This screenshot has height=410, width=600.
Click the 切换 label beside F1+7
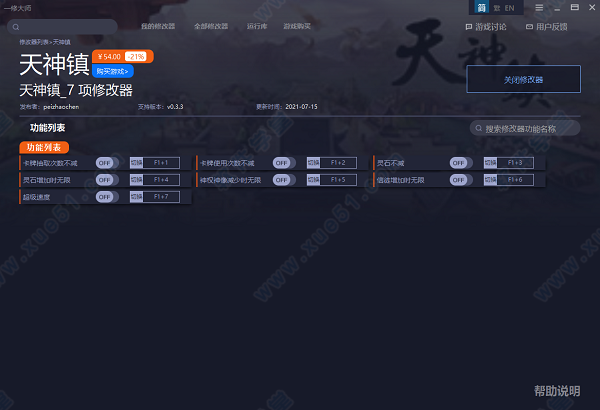tap(136, 197)
